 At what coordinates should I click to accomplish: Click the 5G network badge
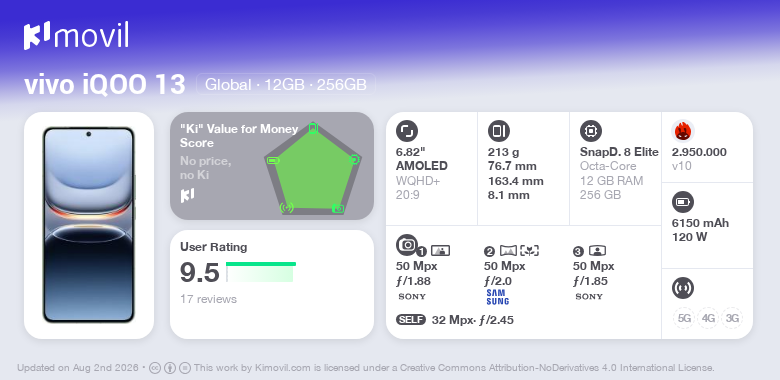(684, 318)
